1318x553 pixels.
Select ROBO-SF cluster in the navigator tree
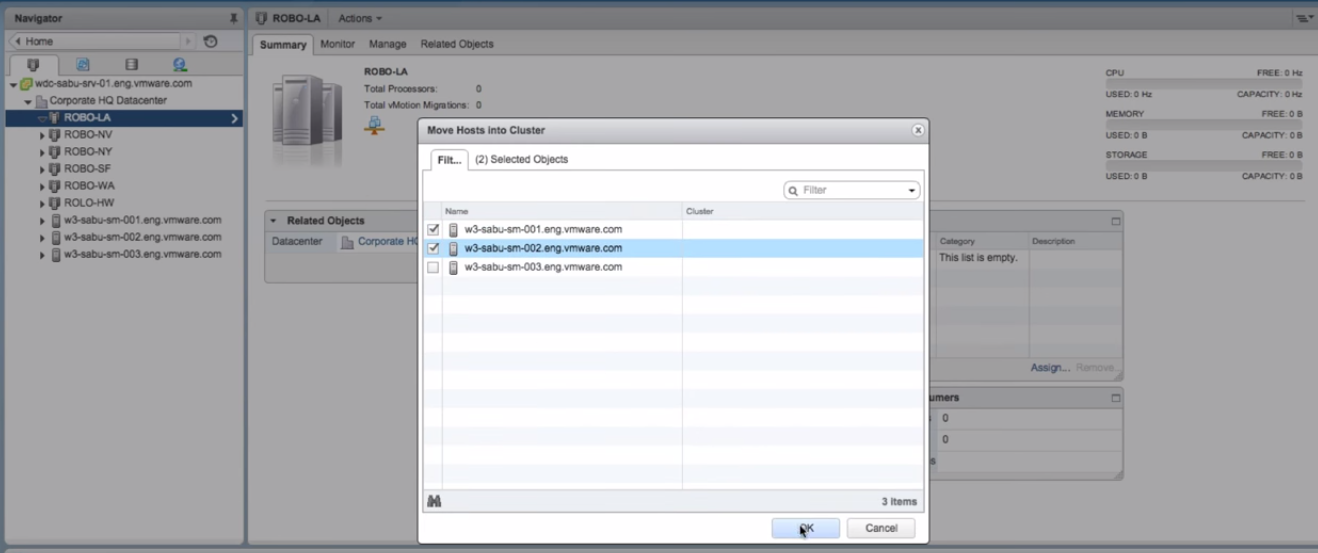coord(88,169)
